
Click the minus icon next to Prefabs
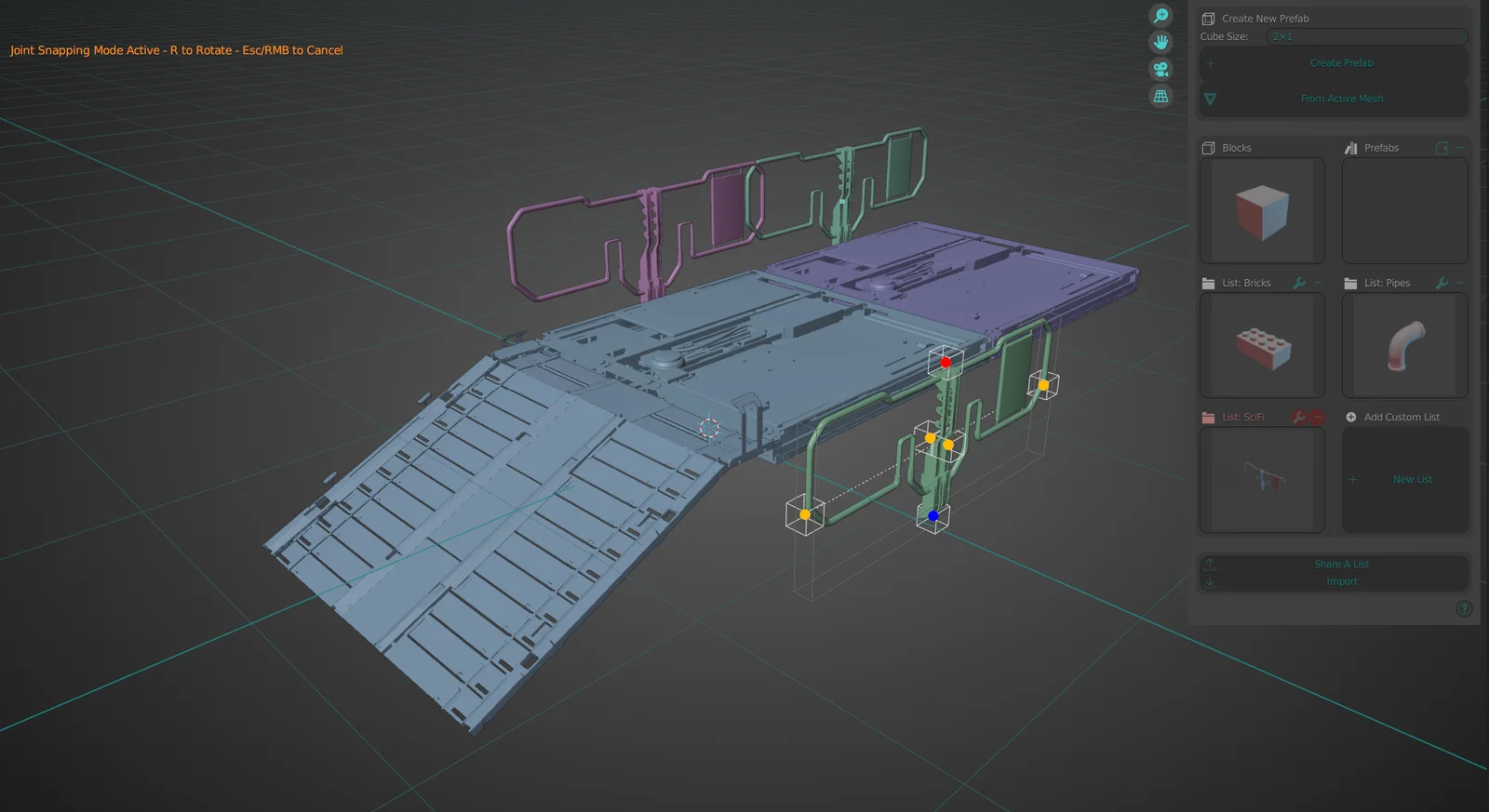[x=1460, y=148]
